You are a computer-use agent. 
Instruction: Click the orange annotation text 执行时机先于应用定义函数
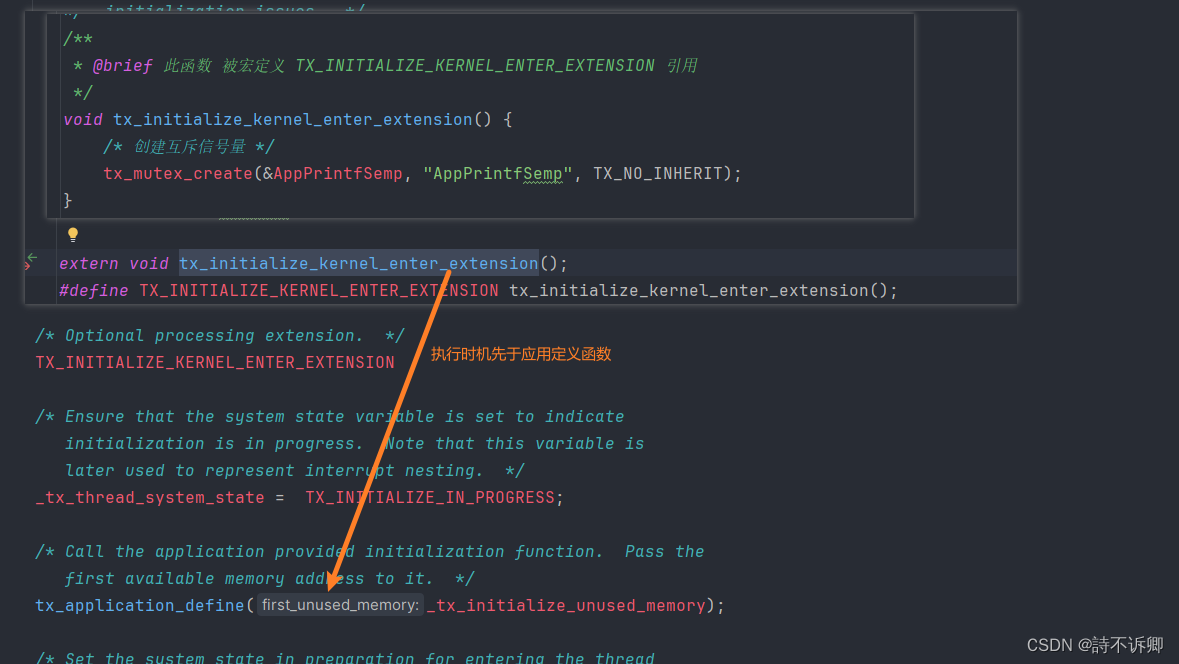pos(520,354)
